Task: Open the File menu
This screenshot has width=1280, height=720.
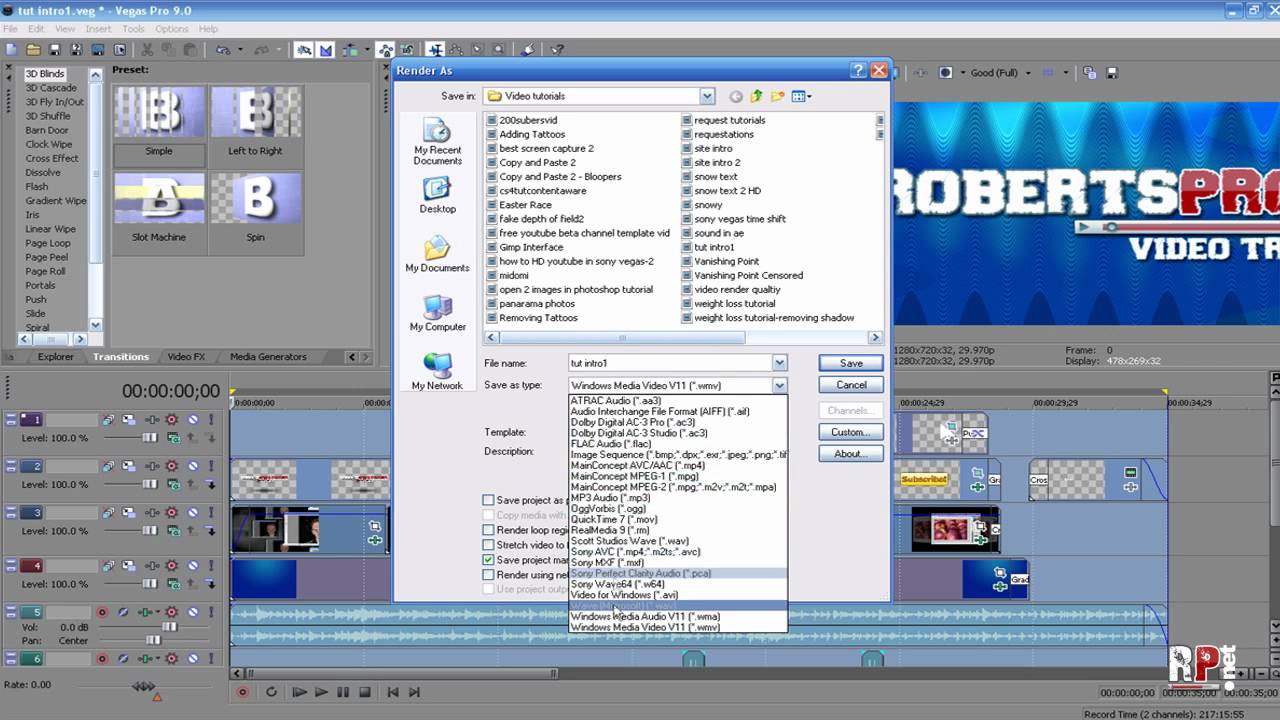Action: point(10,29)
